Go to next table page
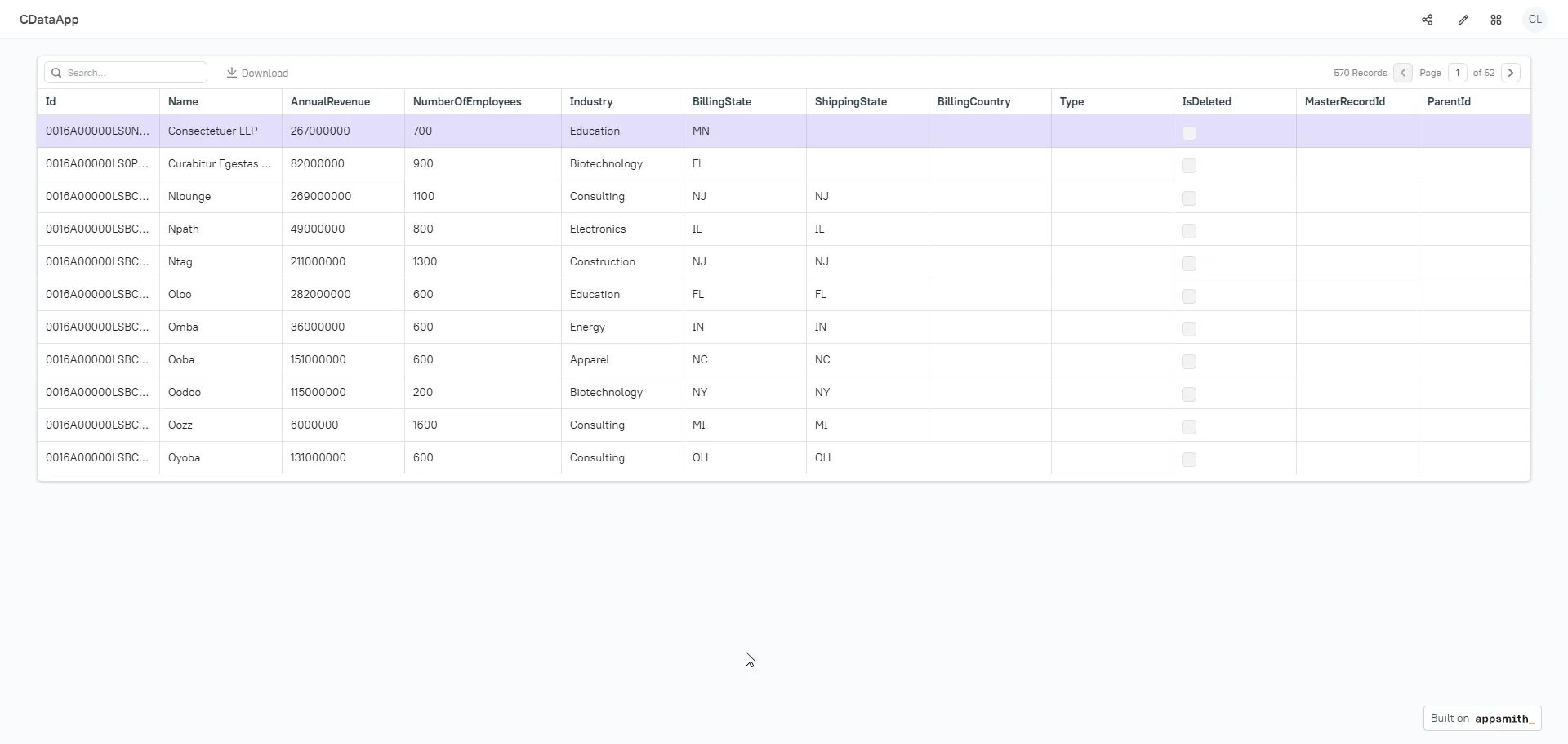 coord(1511,73)
